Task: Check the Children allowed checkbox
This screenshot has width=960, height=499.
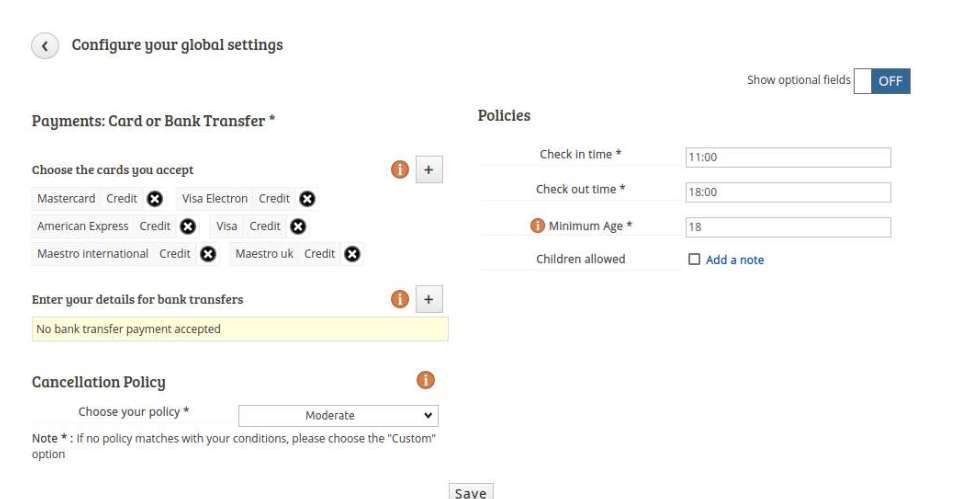Action: [x=694, y=260]
